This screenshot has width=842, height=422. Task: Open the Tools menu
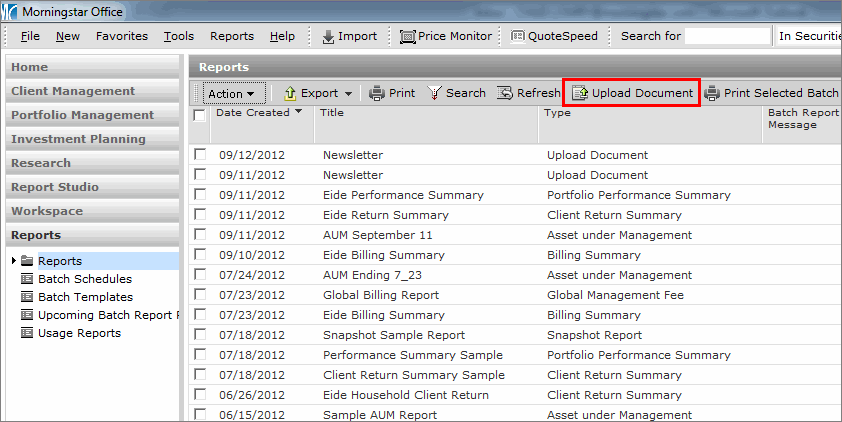[x=179, y=36]
